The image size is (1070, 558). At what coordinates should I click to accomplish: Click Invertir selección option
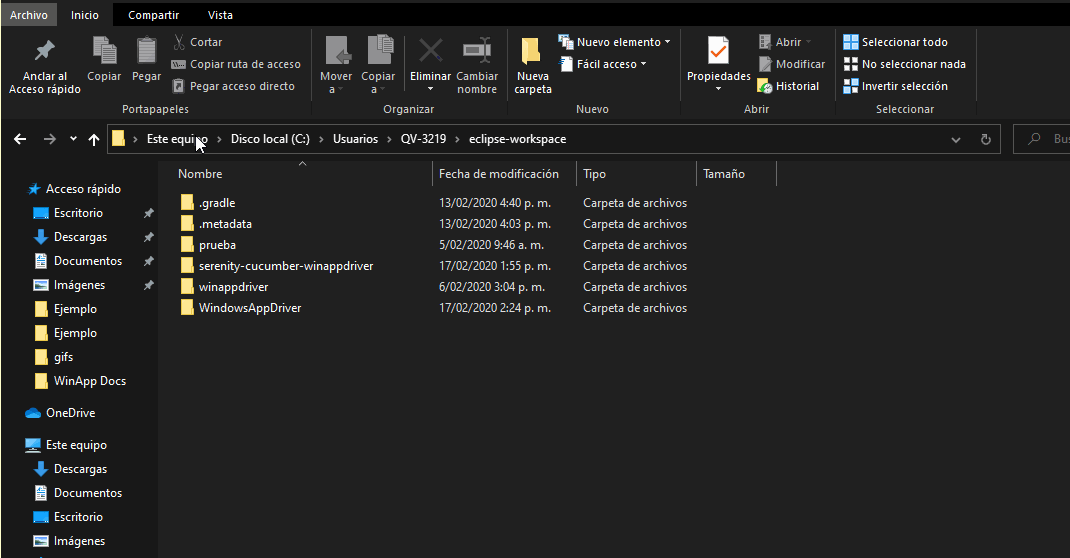[895, 86]
